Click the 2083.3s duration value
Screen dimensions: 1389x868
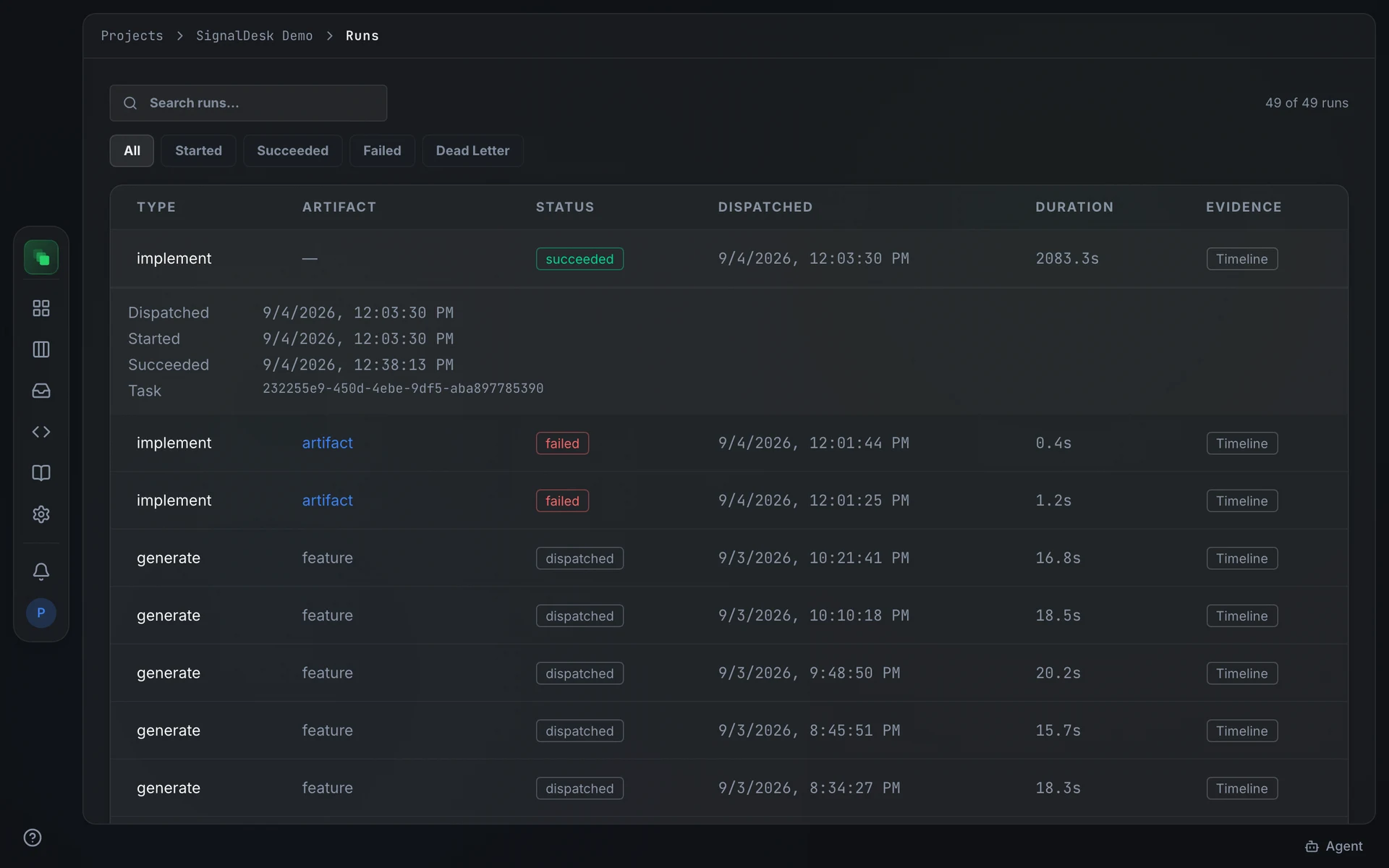coord(1067,258)
